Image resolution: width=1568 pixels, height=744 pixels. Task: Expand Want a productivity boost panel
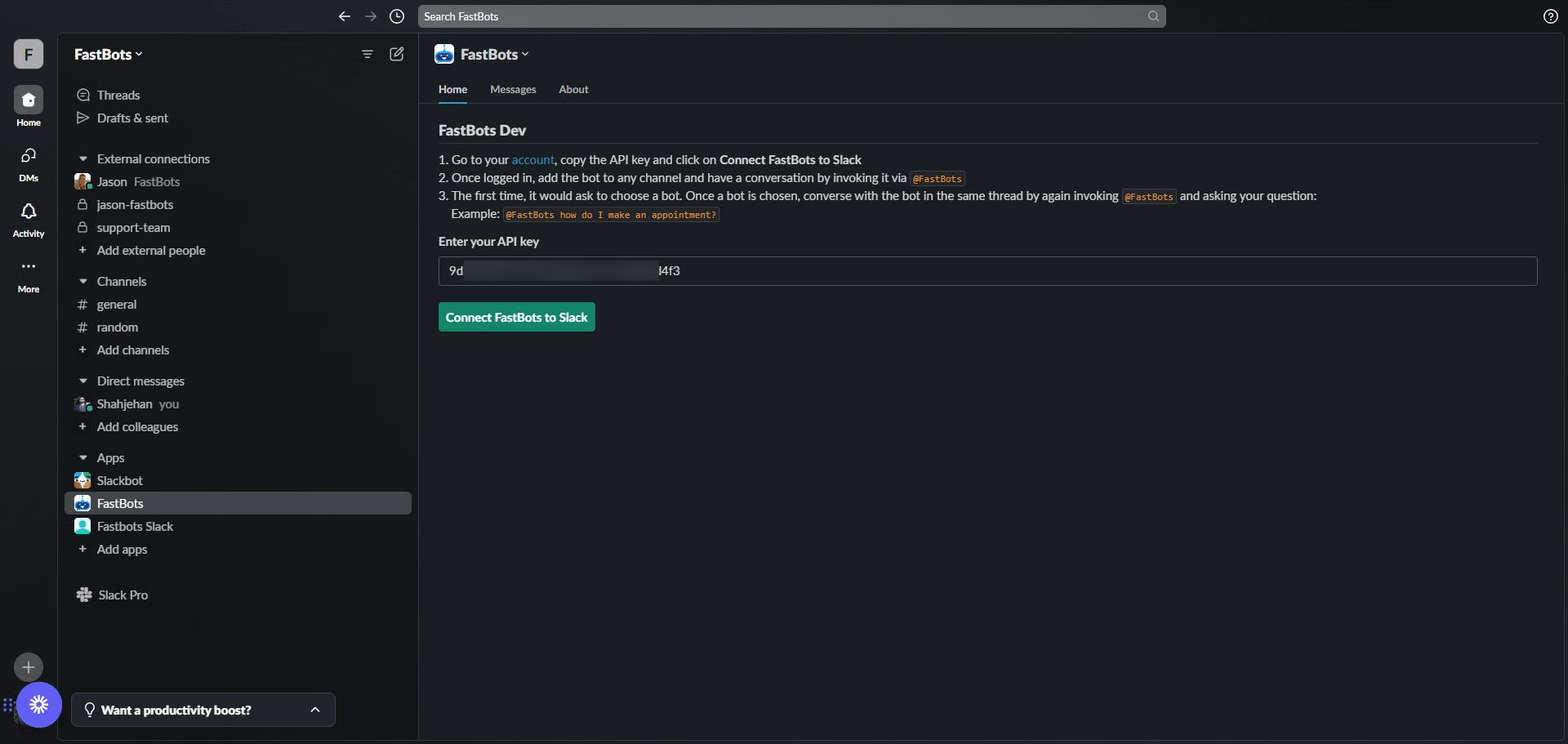(x=203, y=710)
